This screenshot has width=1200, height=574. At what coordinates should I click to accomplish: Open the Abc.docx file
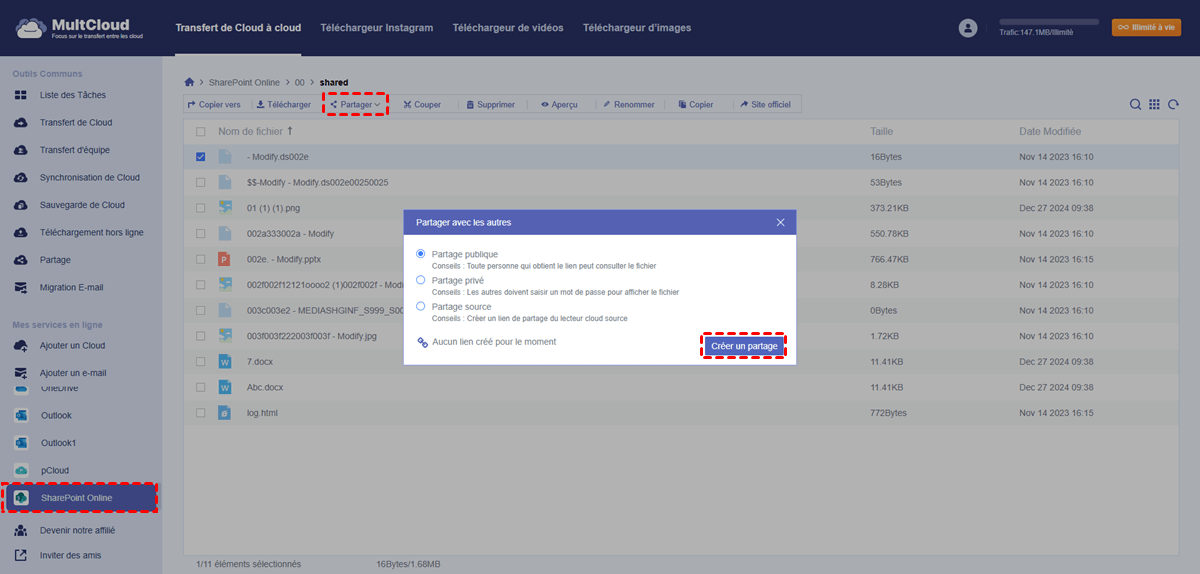pos(265,387)
